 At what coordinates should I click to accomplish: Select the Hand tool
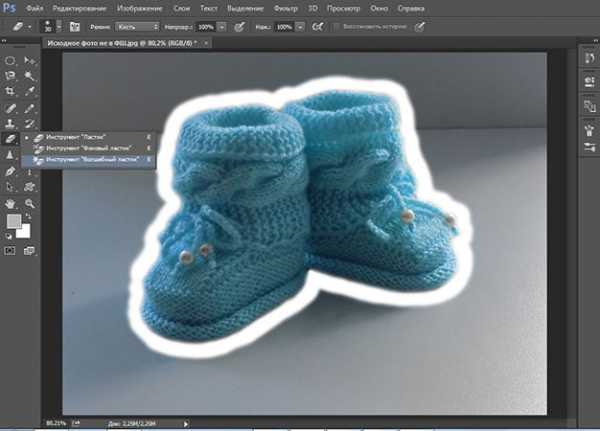tap(11, 203)
